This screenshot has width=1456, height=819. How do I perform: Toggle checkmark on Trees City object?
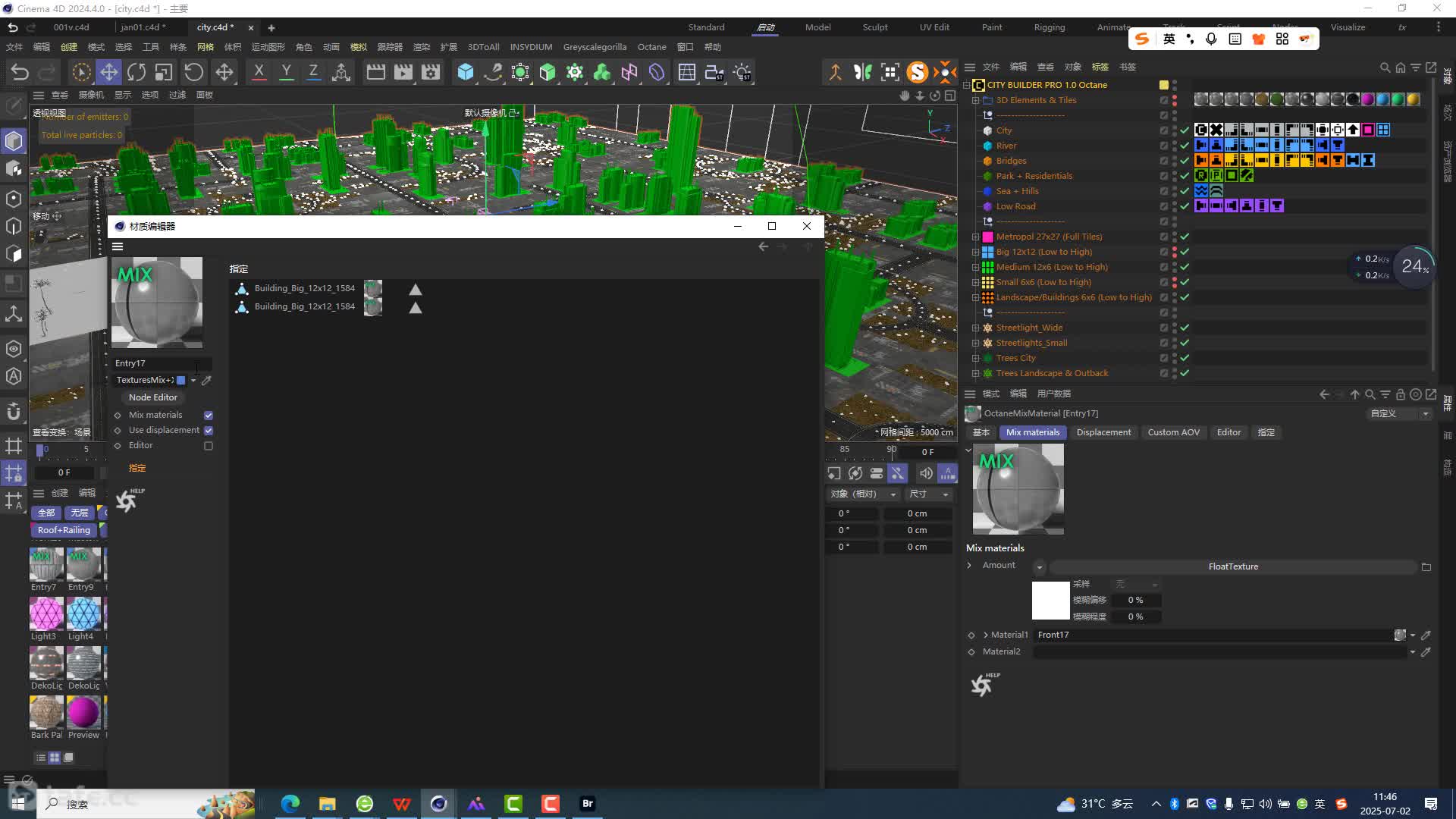coord(1185,358)
